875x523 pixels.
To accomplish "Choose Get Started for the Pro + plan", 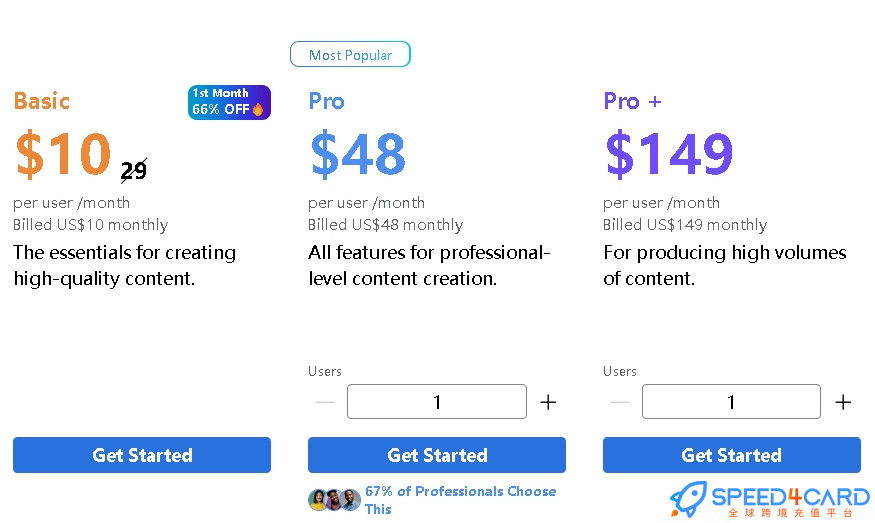I will (x=732, y=455).
